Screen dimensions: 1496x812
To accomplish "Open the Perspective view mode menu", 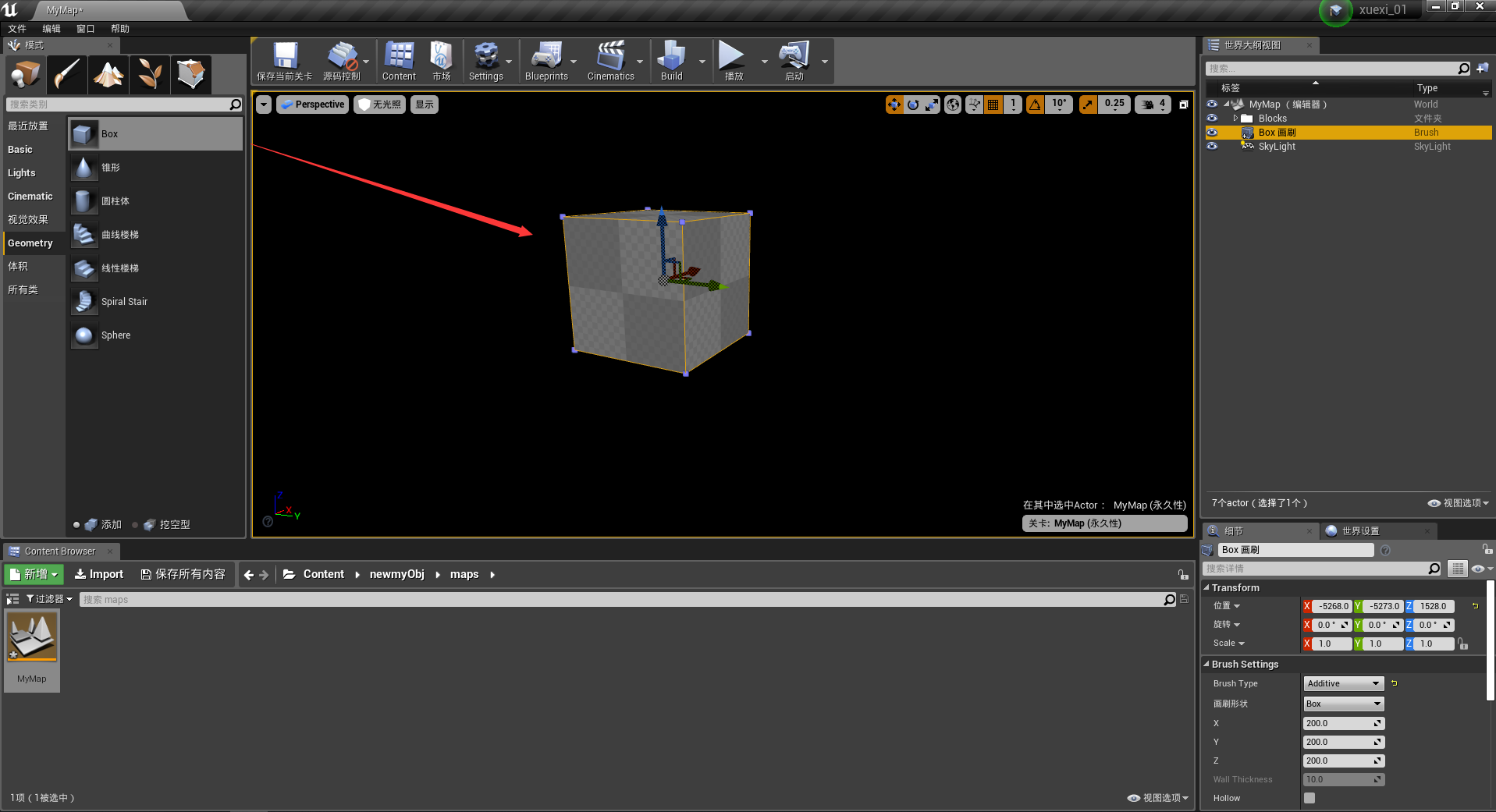I will coord(312,105).
